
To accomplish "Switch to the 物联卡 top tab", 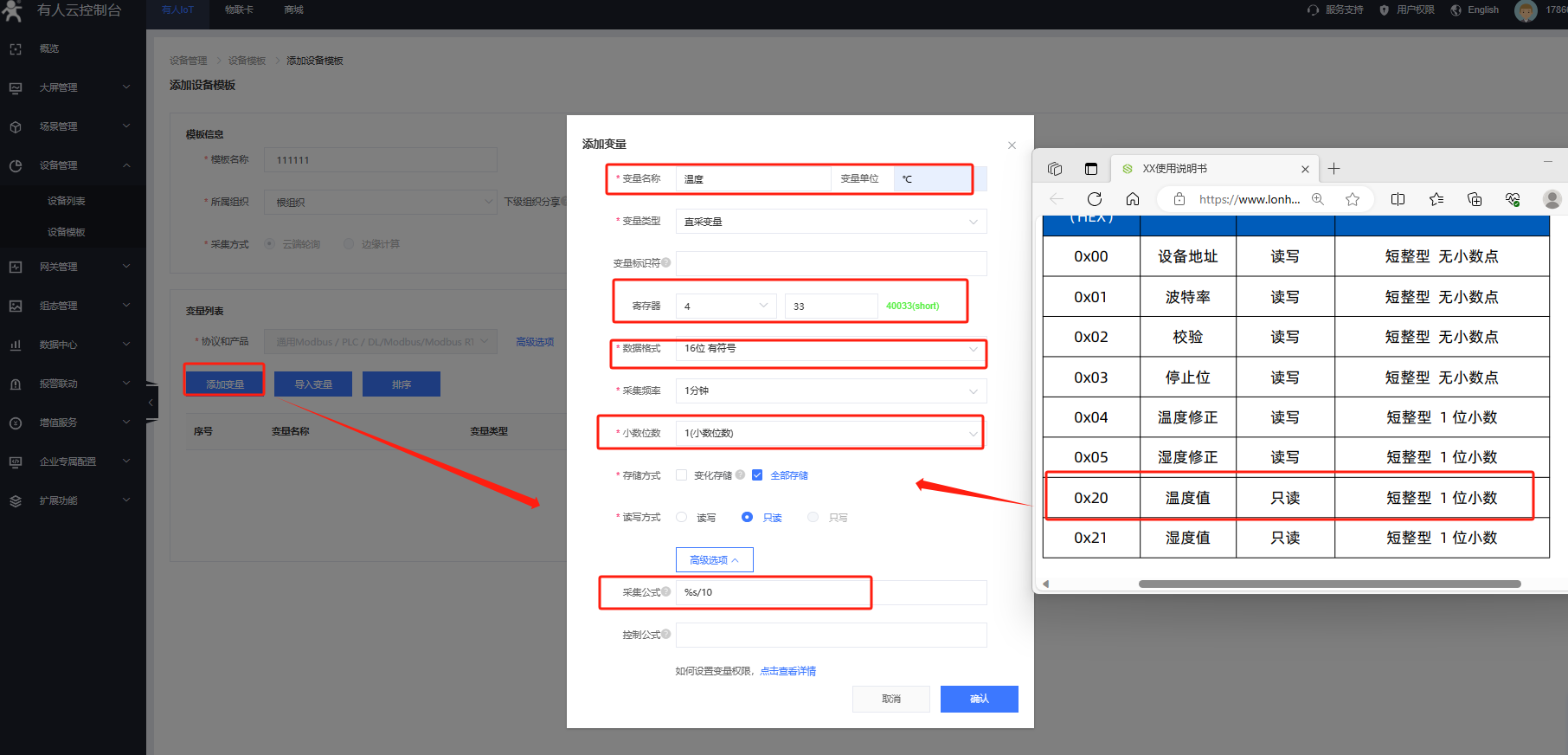I will (x=239, y=10).
